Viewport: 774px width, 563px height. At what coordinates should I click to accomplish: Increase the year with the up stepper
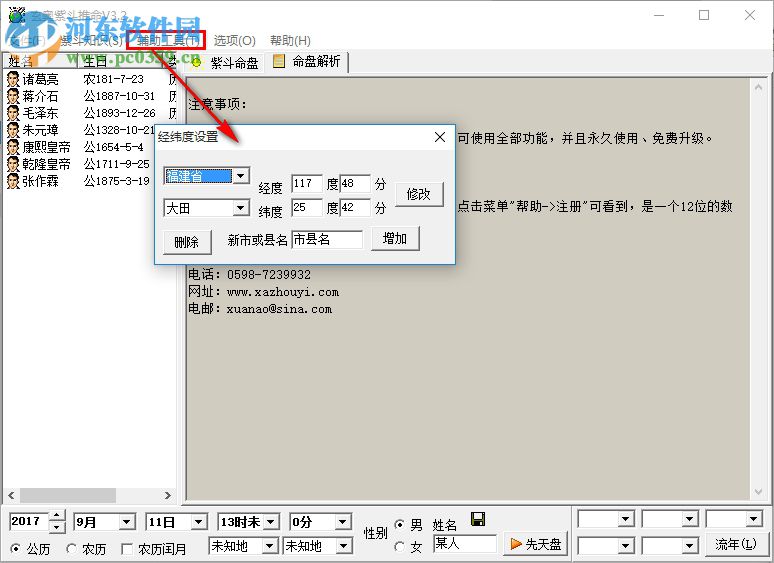[57, 516]
